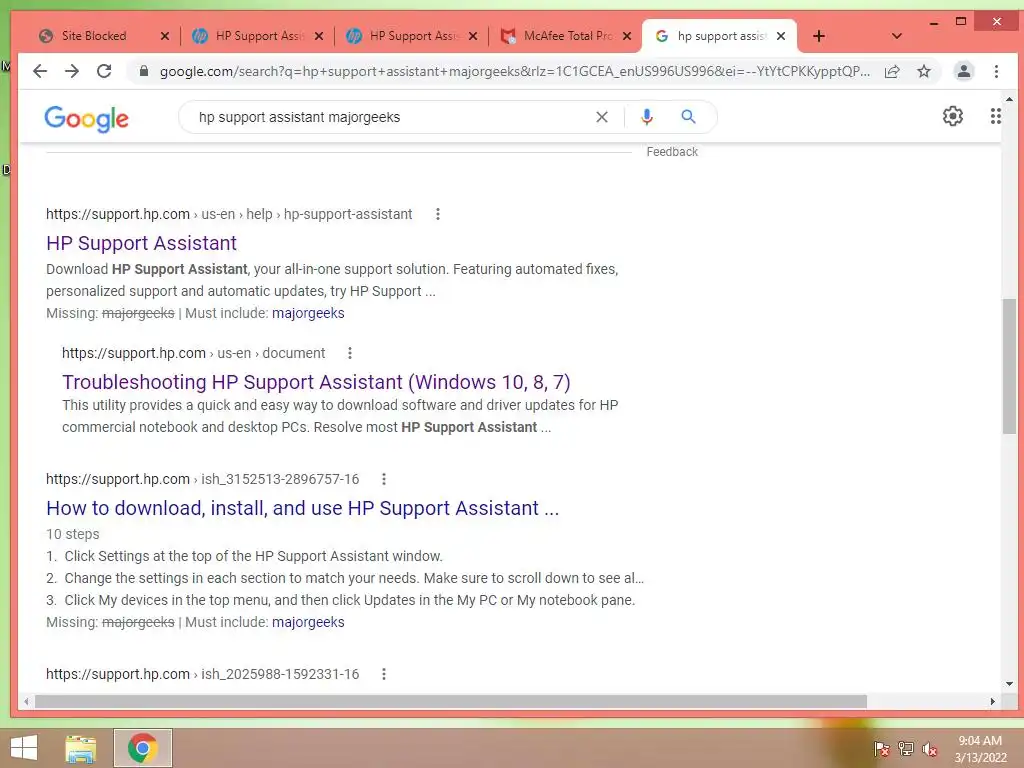Open network status tray icon
This screenshot has width=1024, height=768.
(x=906, y=748)
